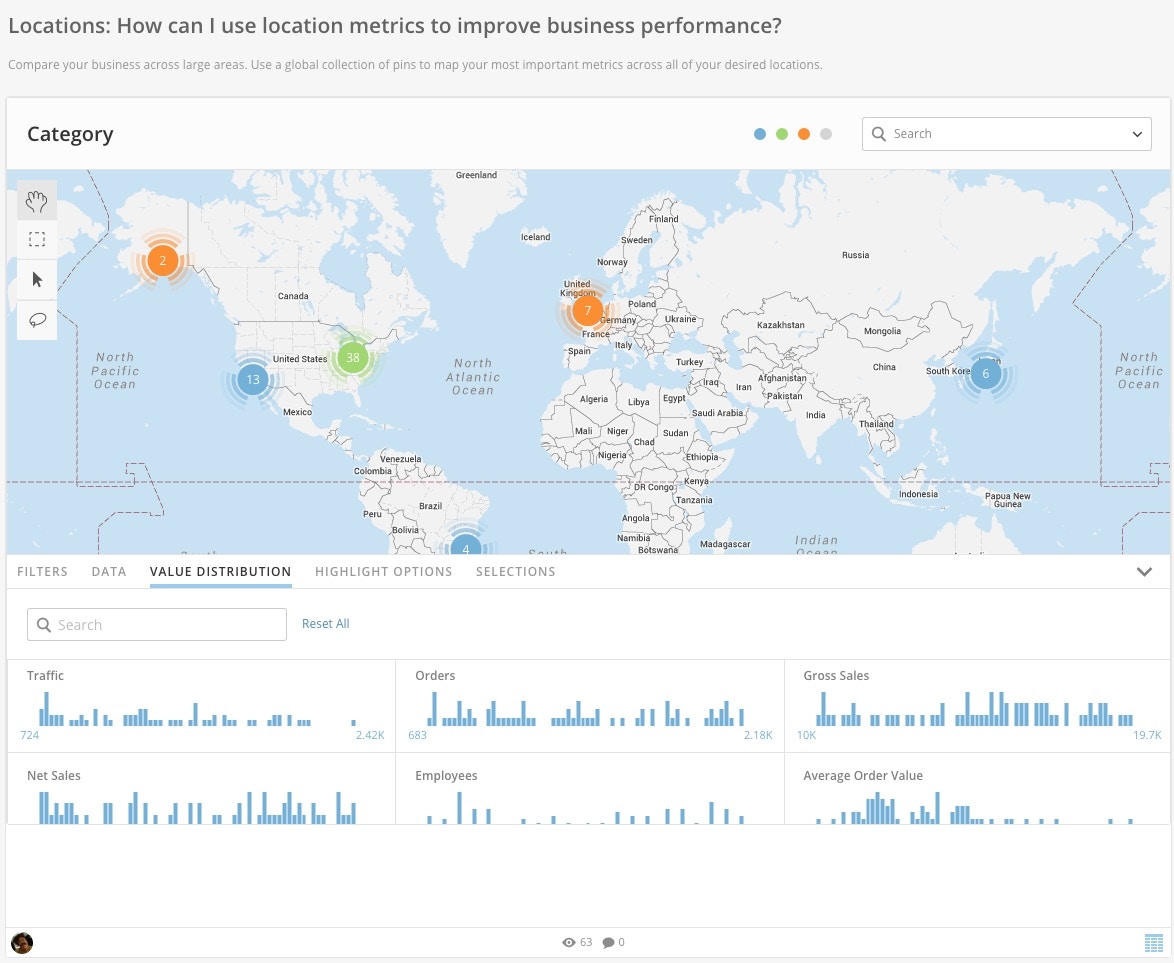
Task: Click the orange cluster pin labeled 7
Action: pyautogui.click(x=588, y=311)
